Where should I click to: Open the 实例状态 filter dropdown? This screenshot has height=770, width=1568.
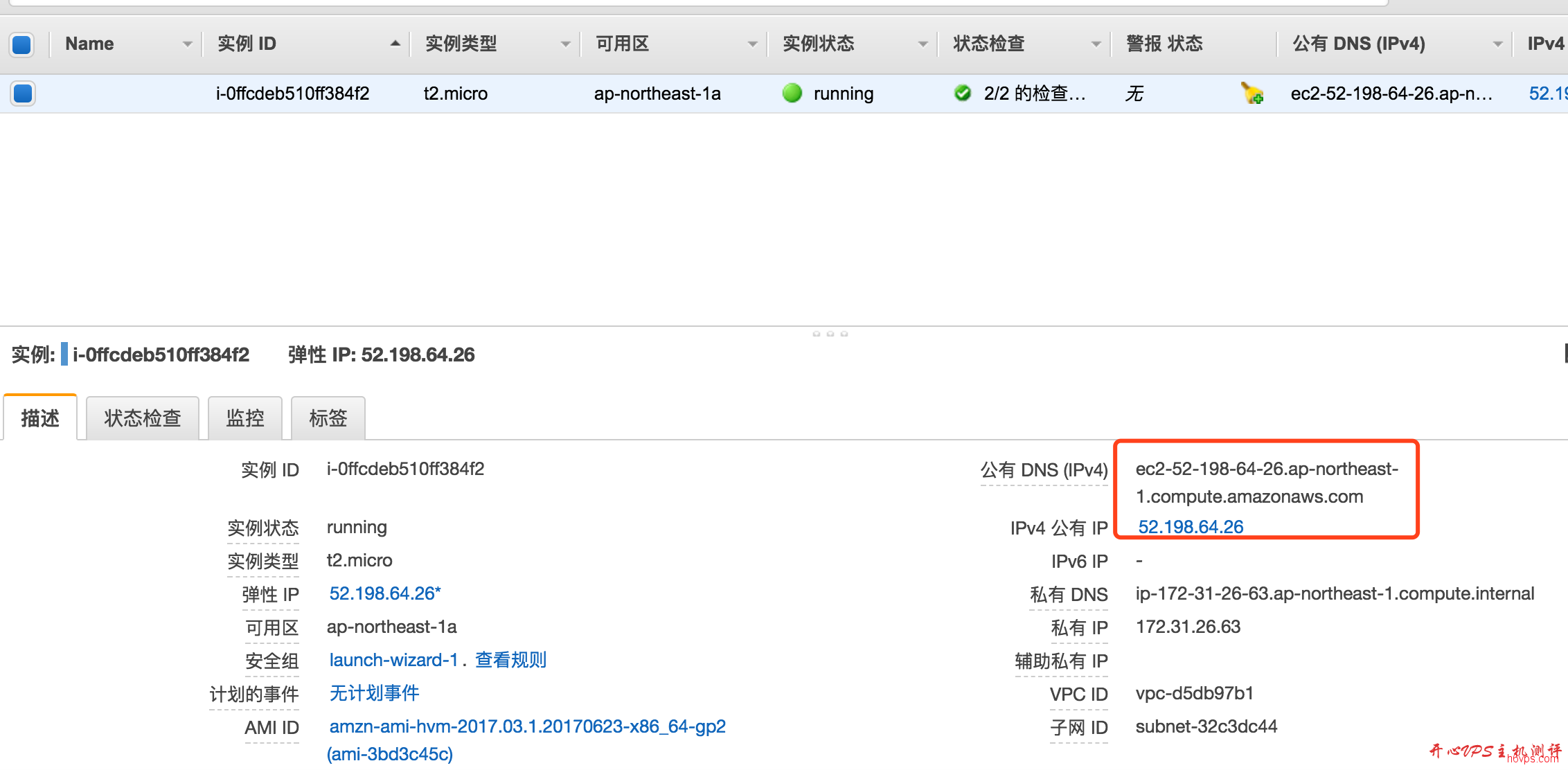(922, 43)
